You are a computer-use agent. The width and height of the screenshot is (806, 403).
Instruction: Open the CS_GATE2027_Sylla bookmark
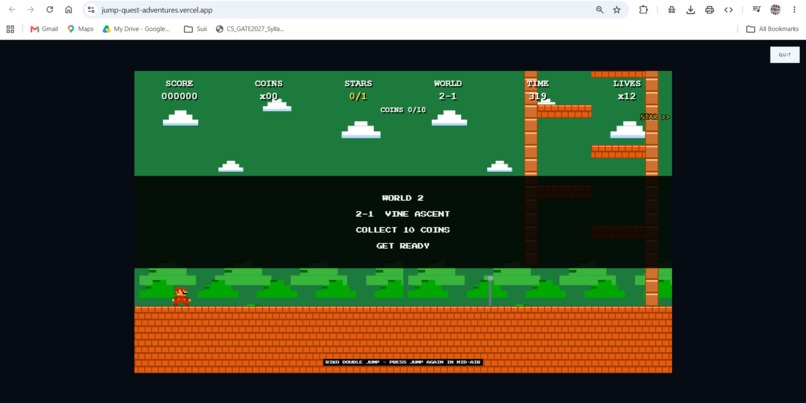click(250, 29)
